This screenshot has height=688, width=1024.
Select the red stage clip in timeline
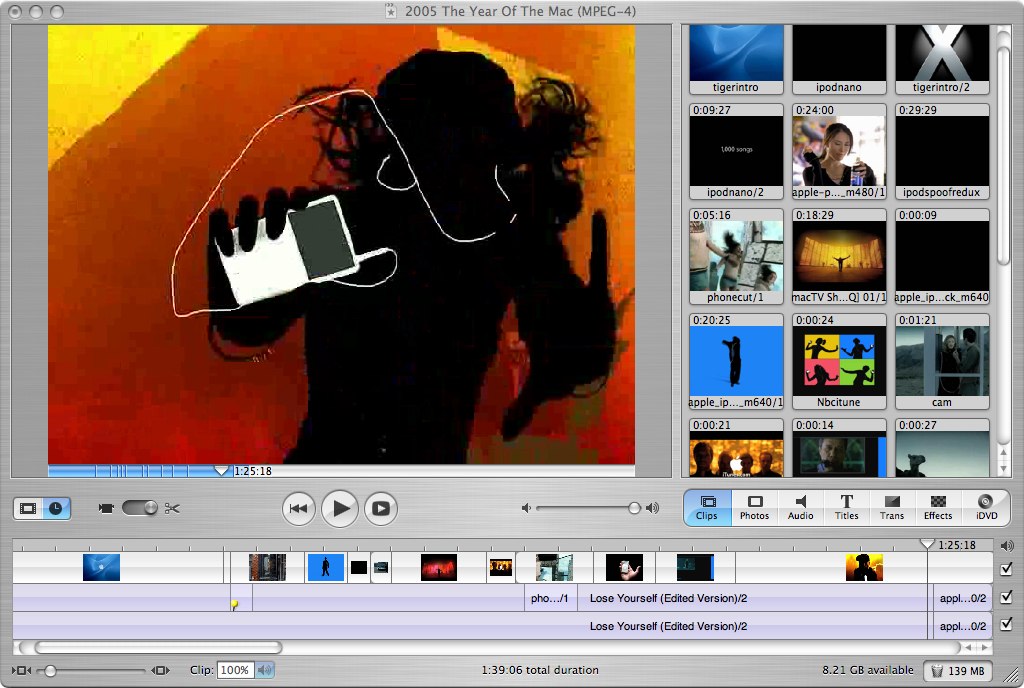click(x=439, y=567)
